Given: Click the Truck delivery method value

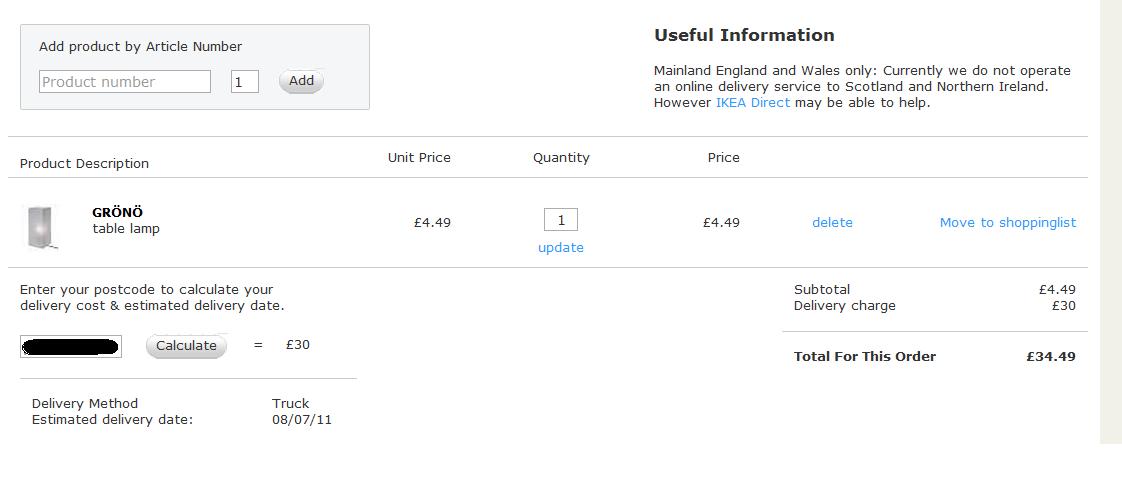Looking at the screenshot, I should 290,404.
